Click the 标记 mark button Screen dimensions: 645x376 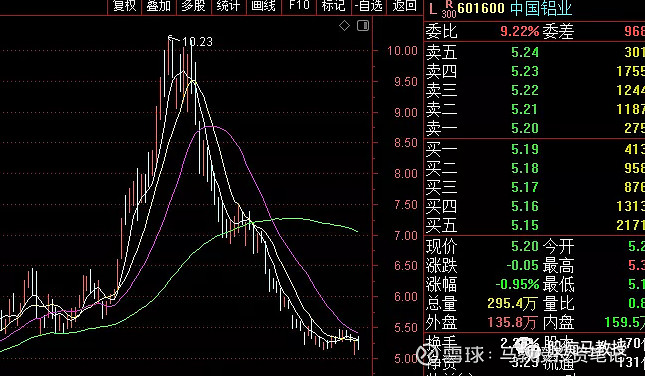click(334, 6)
